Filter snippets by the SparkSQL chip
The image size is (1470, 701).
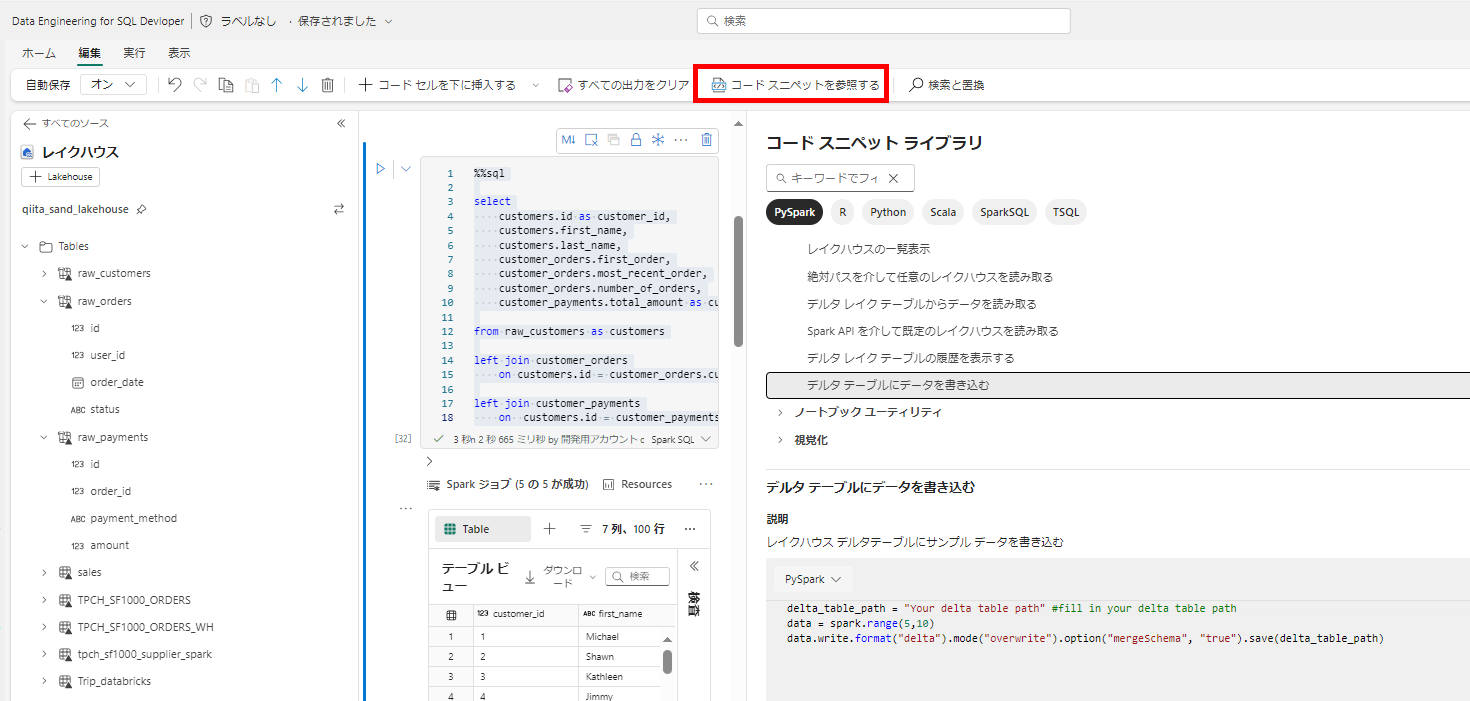click(1004, 212)
